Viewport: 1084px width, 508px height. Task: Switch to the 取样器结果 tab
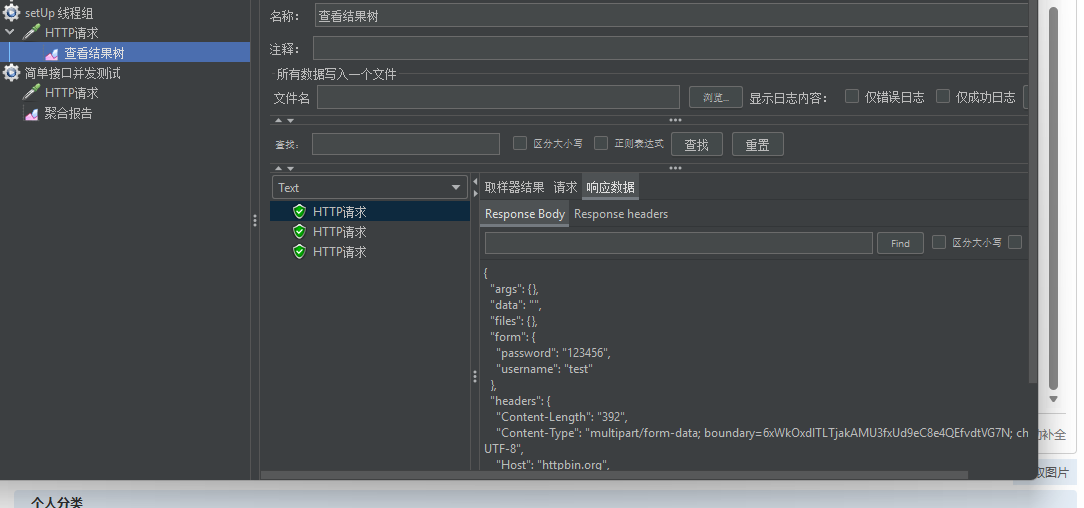coord(514,187)
